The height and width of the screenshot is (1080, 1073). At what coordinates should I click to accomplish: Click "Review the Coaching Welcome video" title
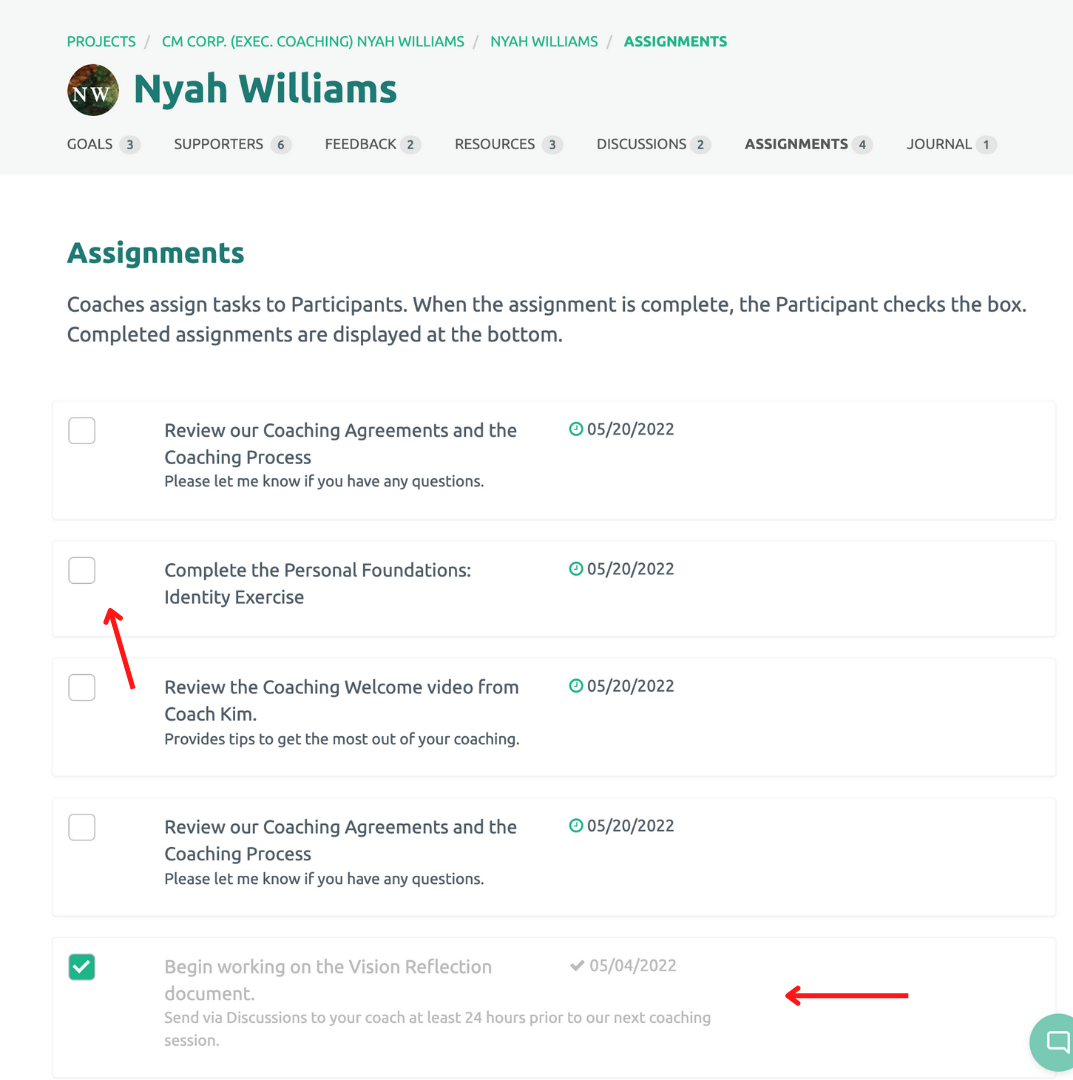[x=342, y=700]
